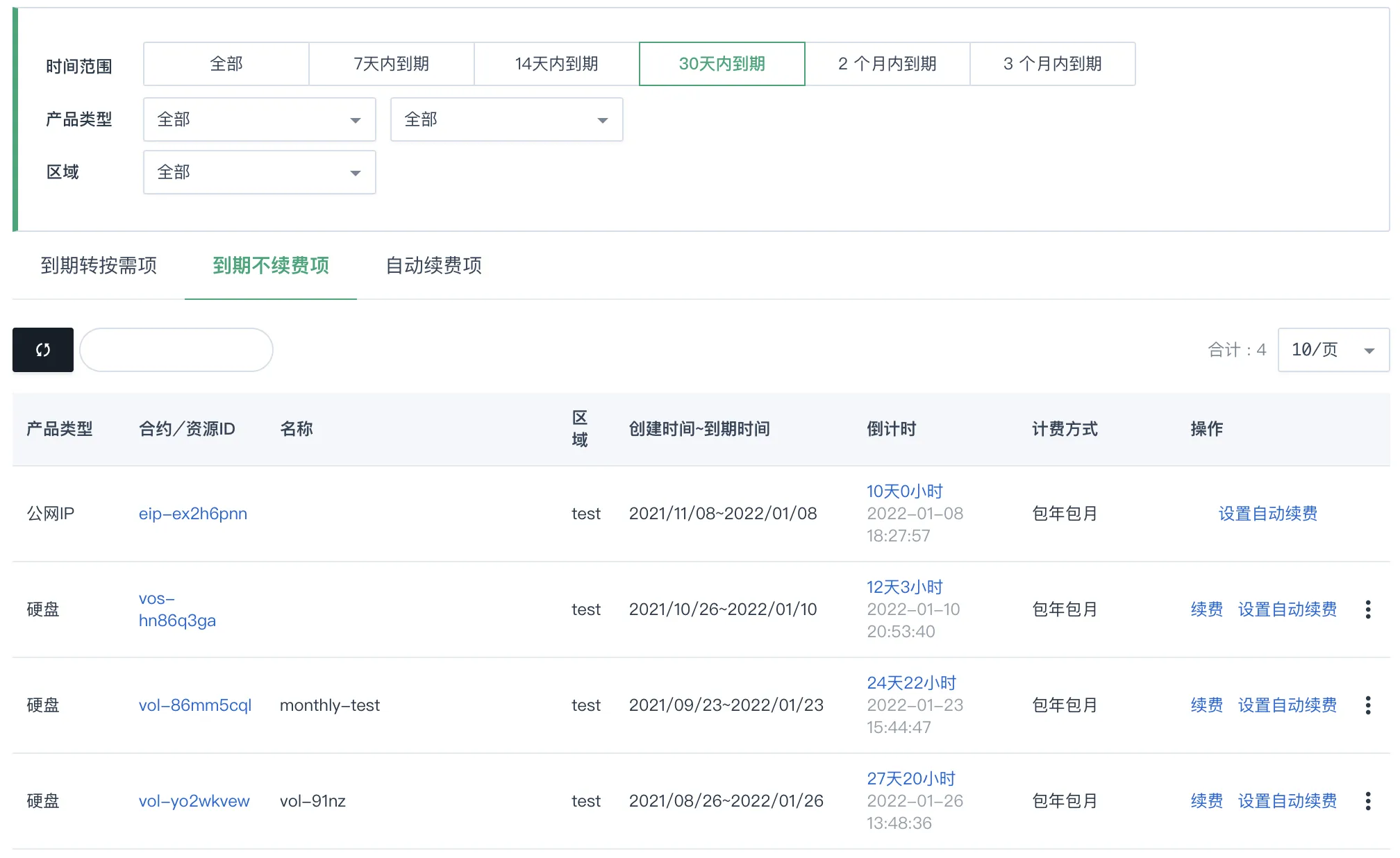
Task: Select the 7天内到期 time range
Action: click(x=391, y=64)
